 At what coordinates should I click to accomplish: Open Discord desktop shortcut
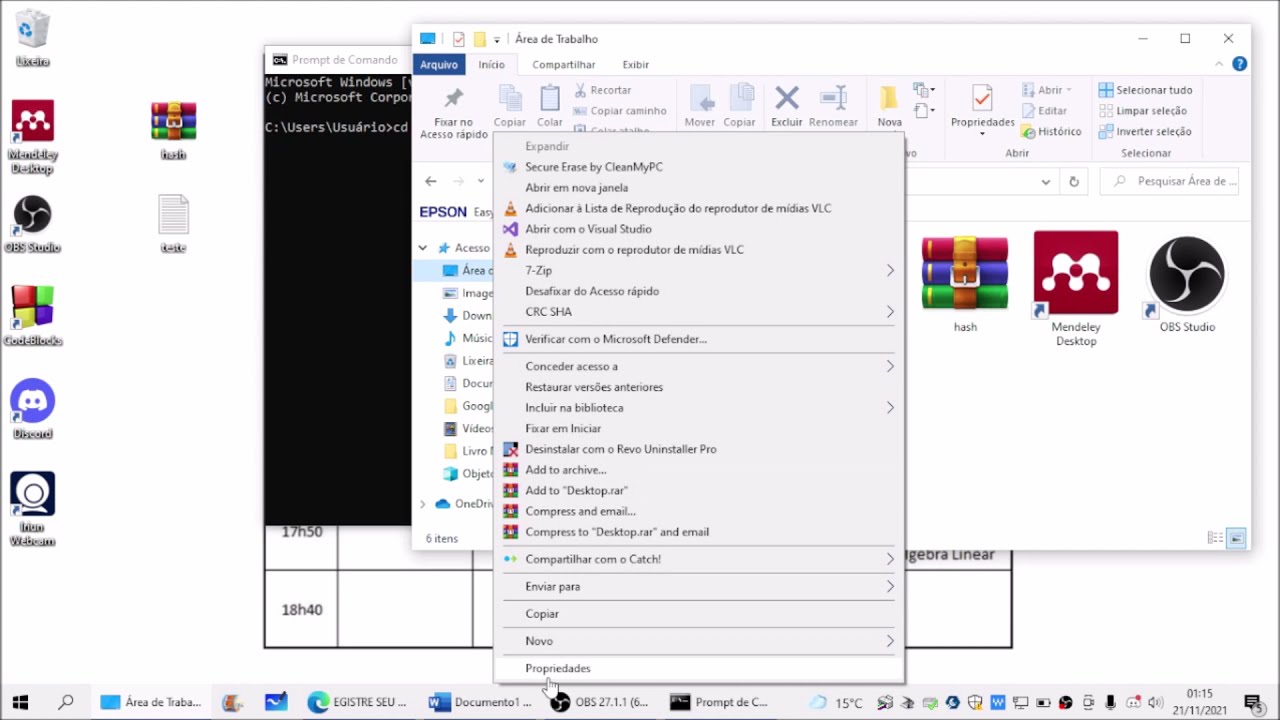[32, 409]
